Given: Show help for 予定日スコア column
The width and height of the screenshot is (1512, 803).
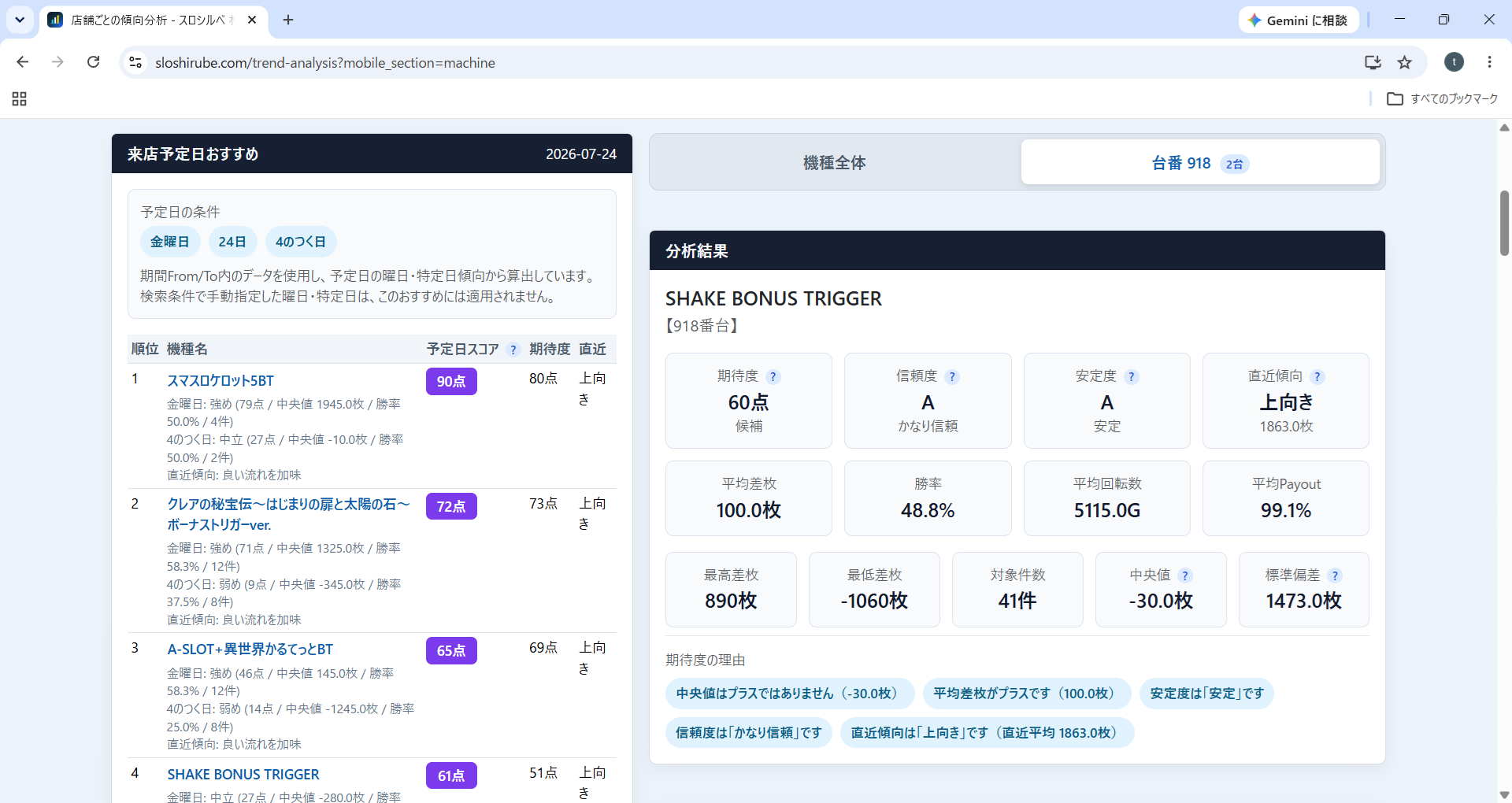Looking at the screenshot, I should click(x=513, y=350).
